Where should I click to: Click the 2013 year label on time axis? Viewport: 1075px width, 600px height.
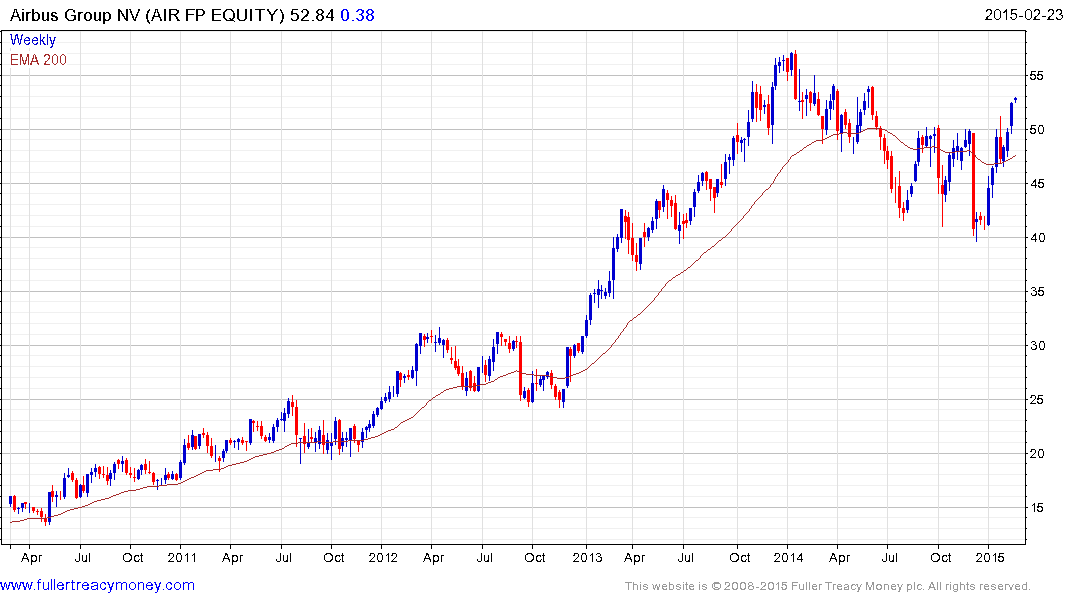(587, 557)
